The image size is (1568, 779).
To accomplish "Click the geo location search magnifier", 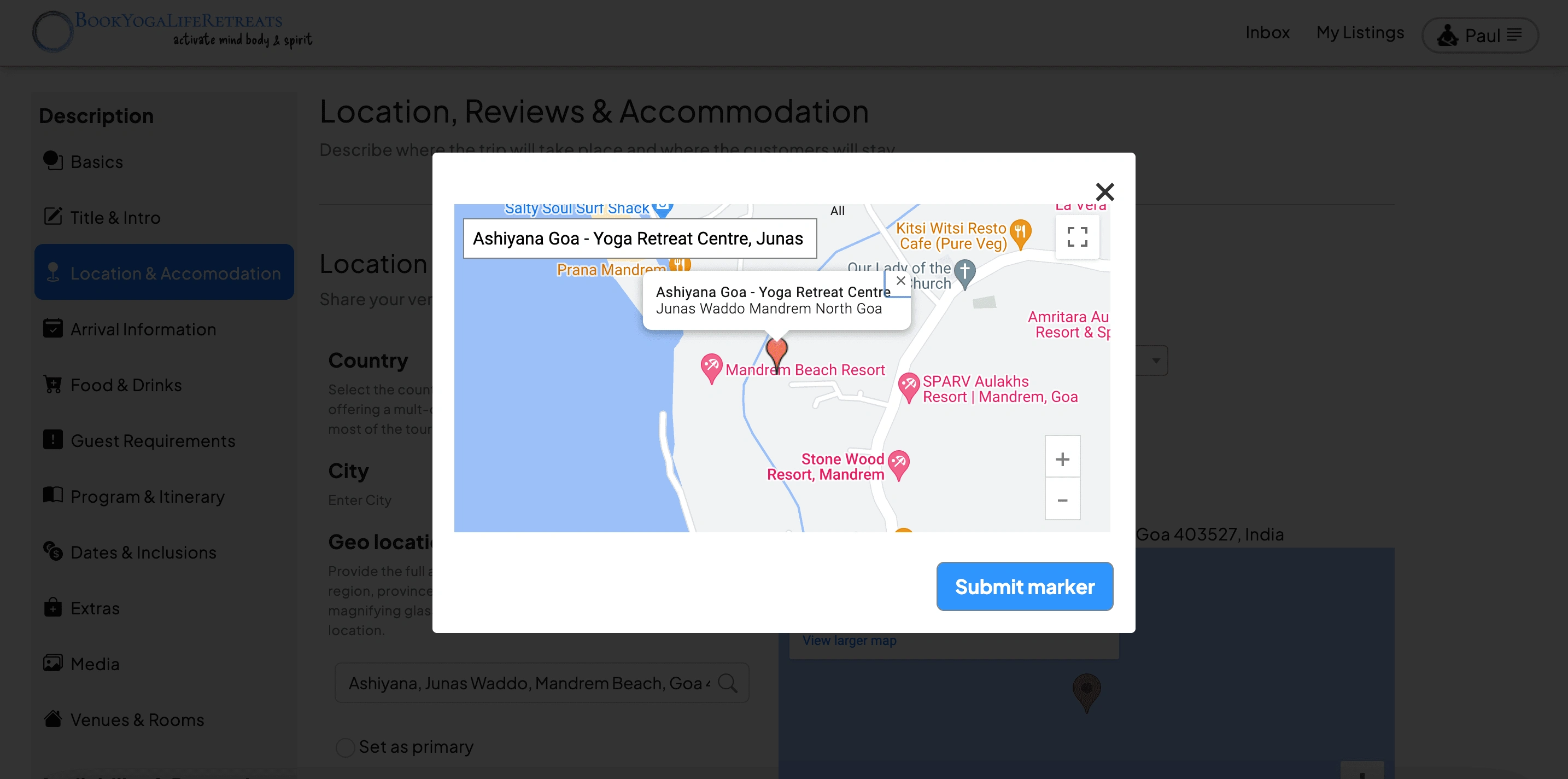I will [x=727, y=683].
